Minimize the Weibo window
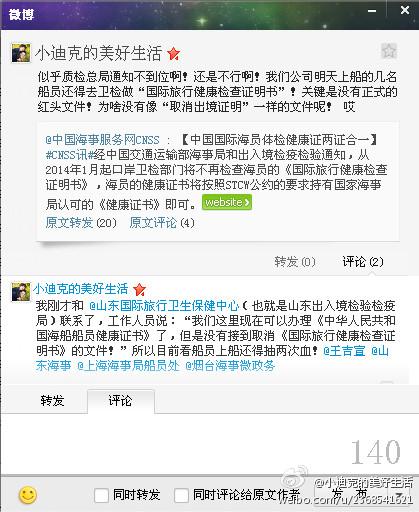Screen dimensions: 419x512 coord(372,11)
